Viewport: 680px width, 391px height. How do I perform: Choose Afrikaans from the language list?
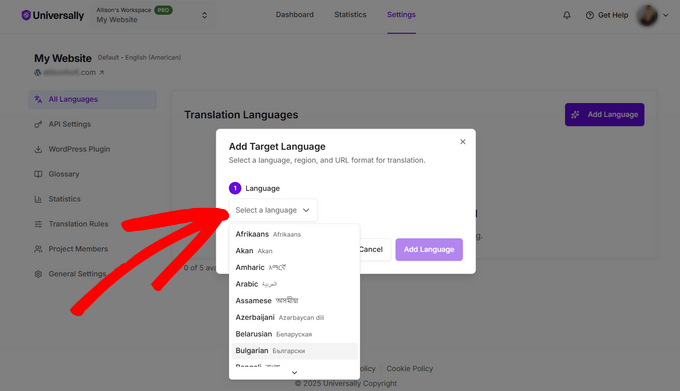[x=294, y=234]
